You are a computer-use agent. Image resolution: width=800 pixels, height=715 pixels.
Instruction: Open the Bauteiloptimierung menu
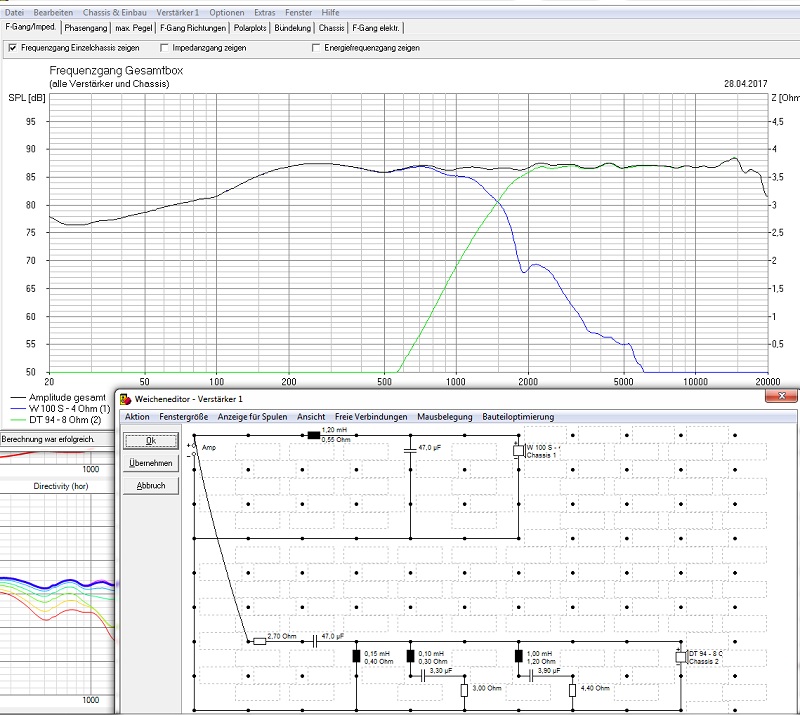click(518, 416)
